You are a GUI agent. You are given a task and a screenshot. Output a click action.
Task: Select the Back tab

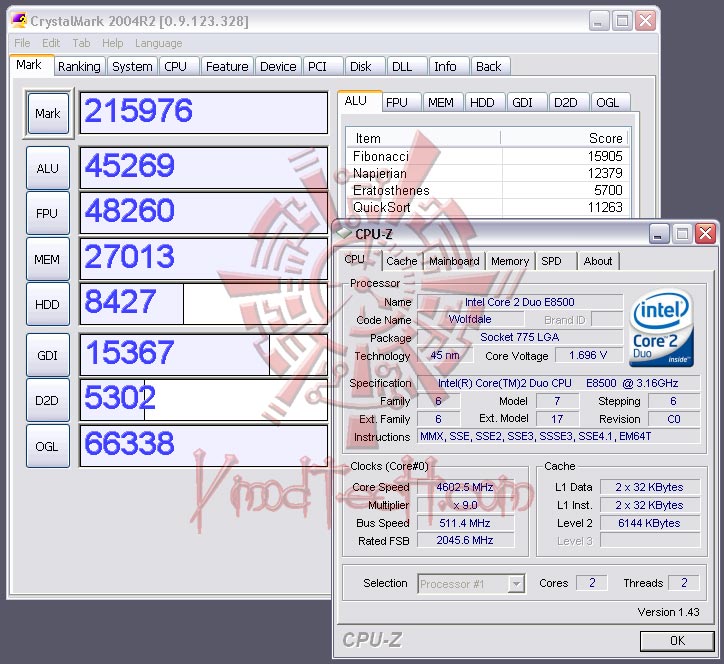point(489,66)
